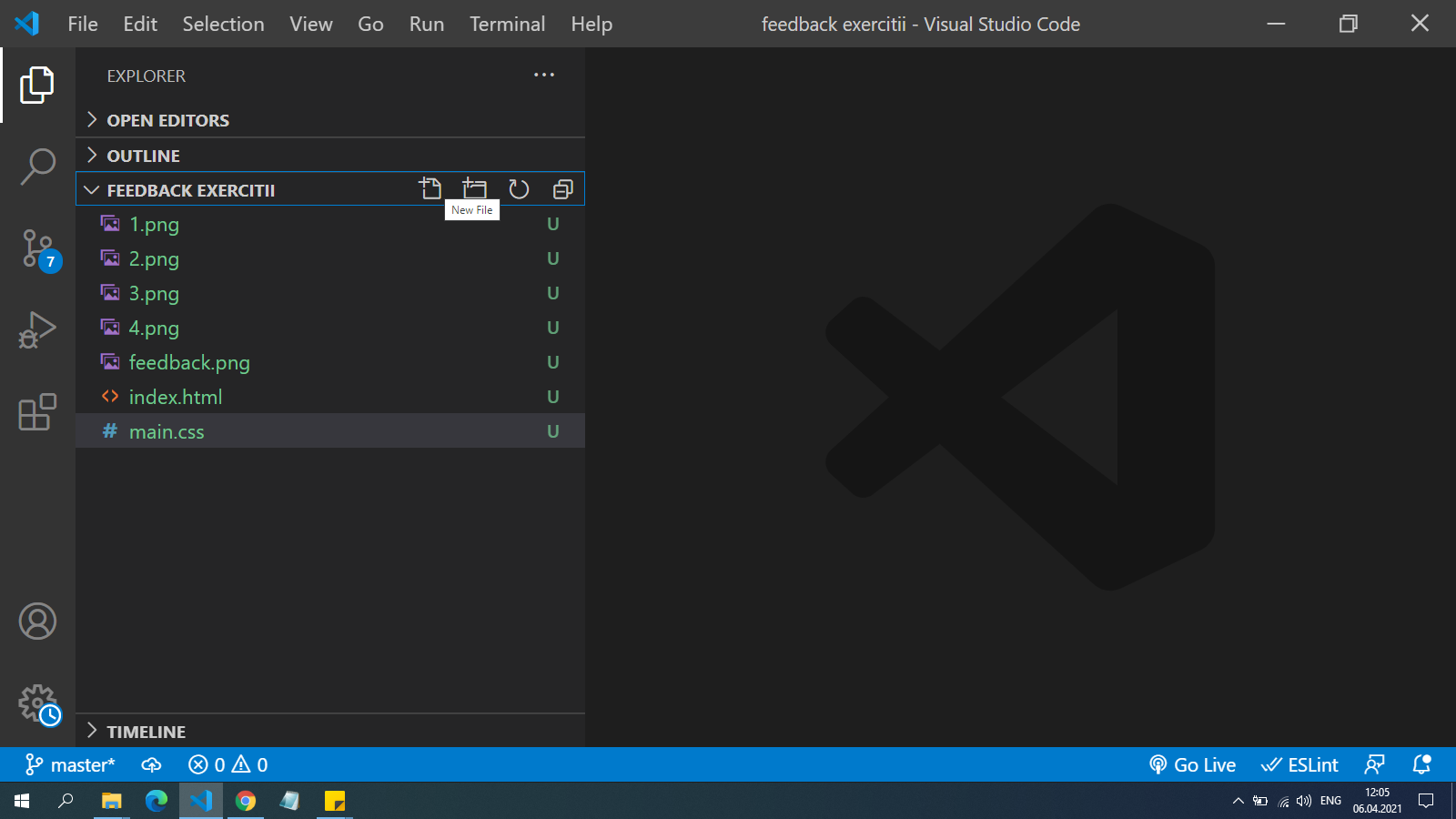Image resolution: width=1456 pixels, height=819 pixels.
Task: Open the Terminal menu
Action: point(507,24)
